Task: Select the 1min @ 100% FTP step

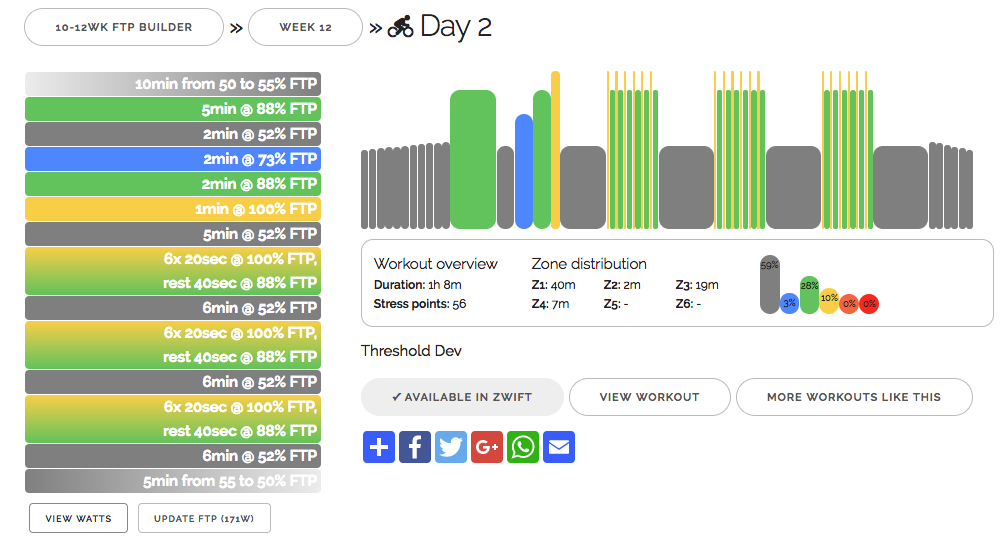Action: point(173,209)
